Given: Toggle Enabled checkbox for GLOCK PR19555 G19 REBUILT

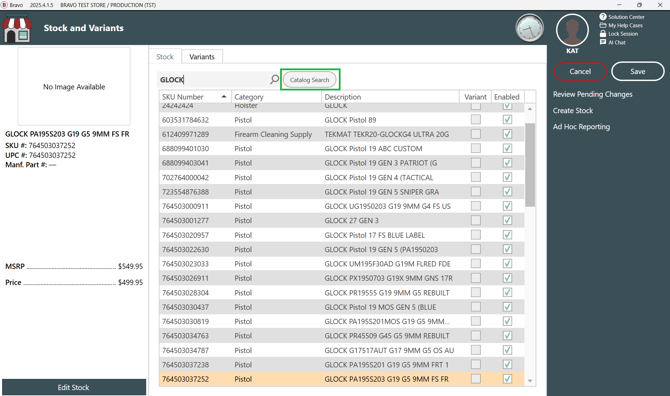Looking at the screenshot, I should tap(507, 293).
